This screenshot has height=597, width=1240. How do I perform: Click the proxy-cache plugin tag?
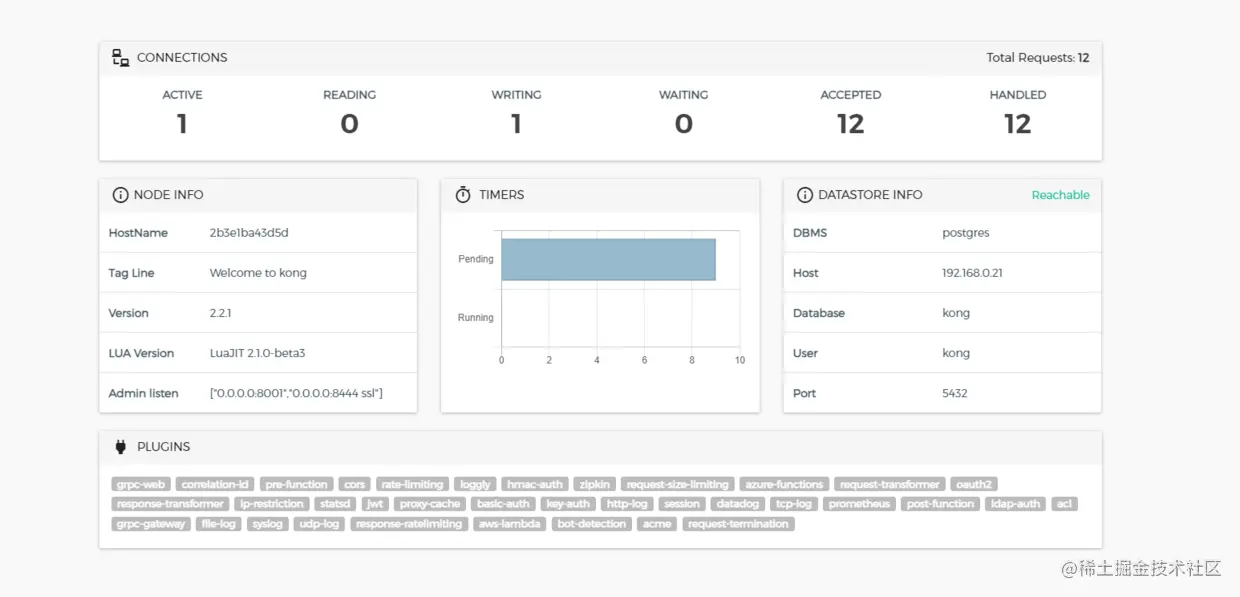(430, 504)
